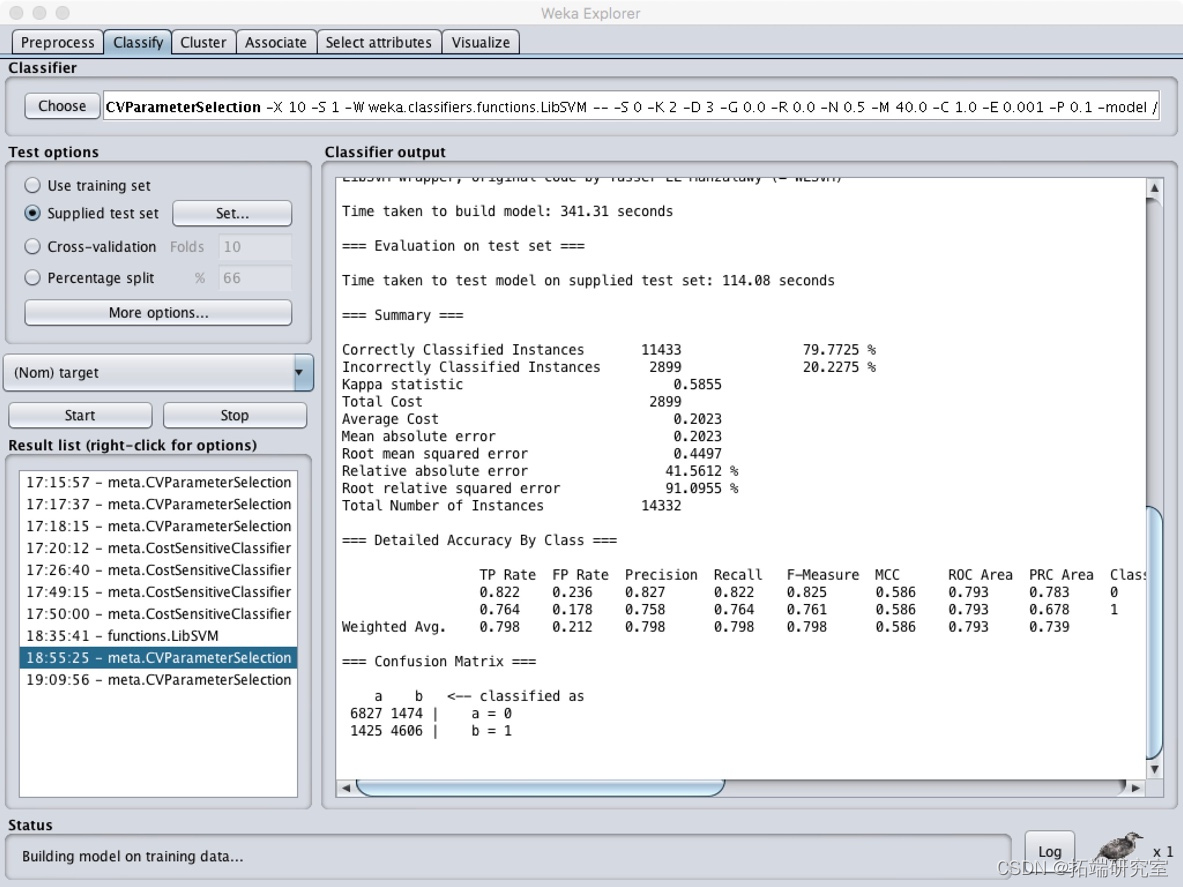
Task: Click the Kappa statistic value 0.5855
Action: (697, 385)
